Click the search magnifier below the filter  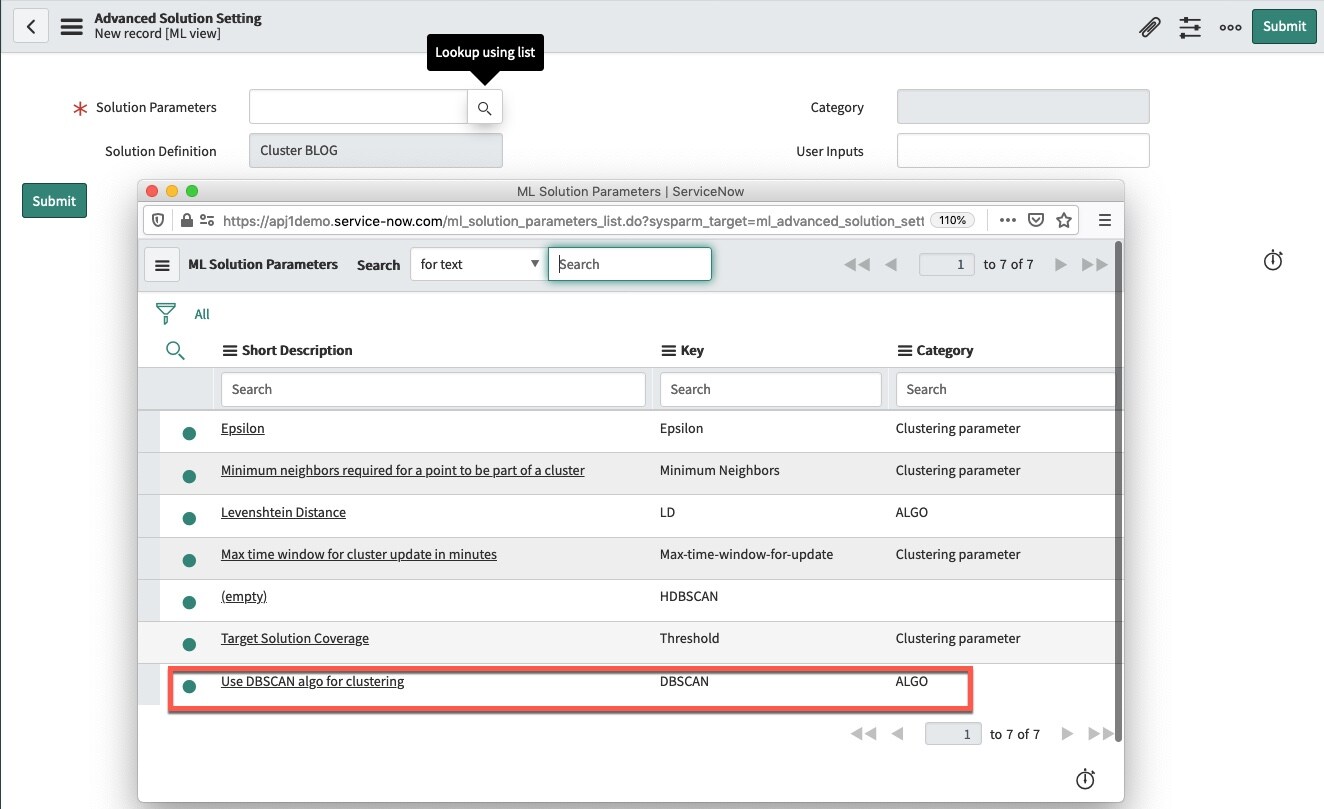pyautogui.click(x=175, y=351)
